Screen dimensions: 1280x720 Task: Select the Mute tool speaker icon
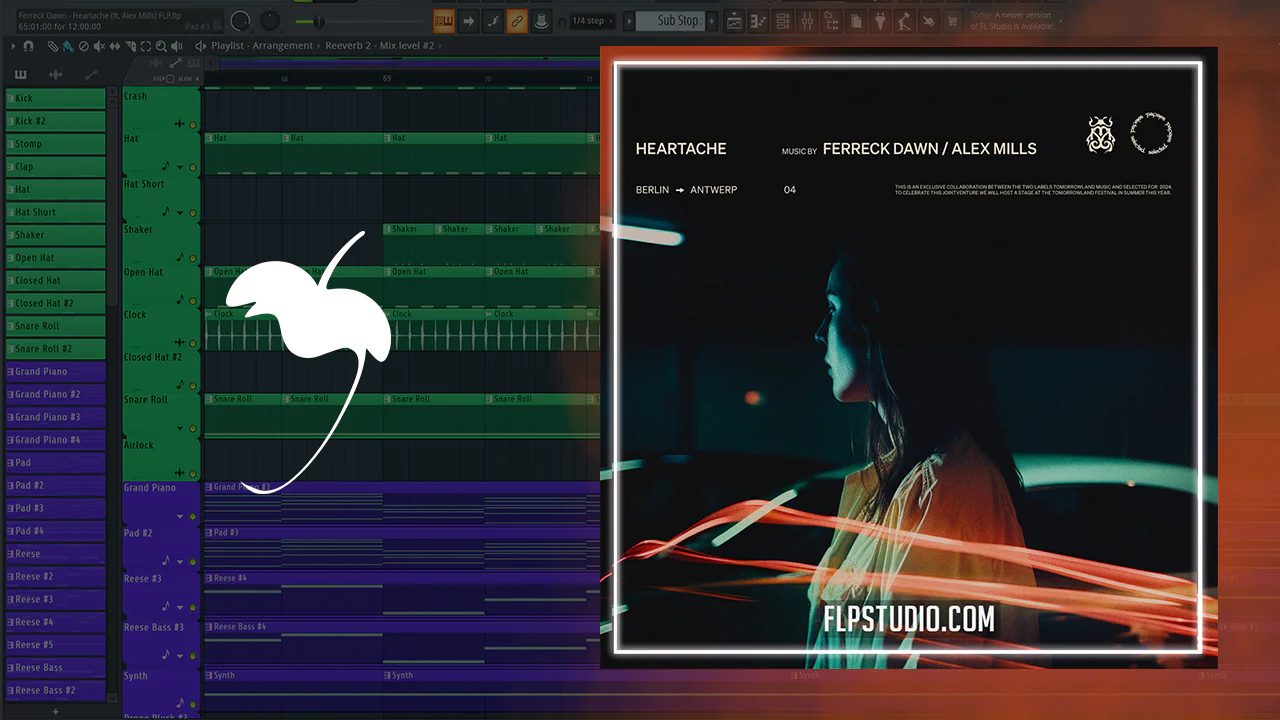click(99, 46)
